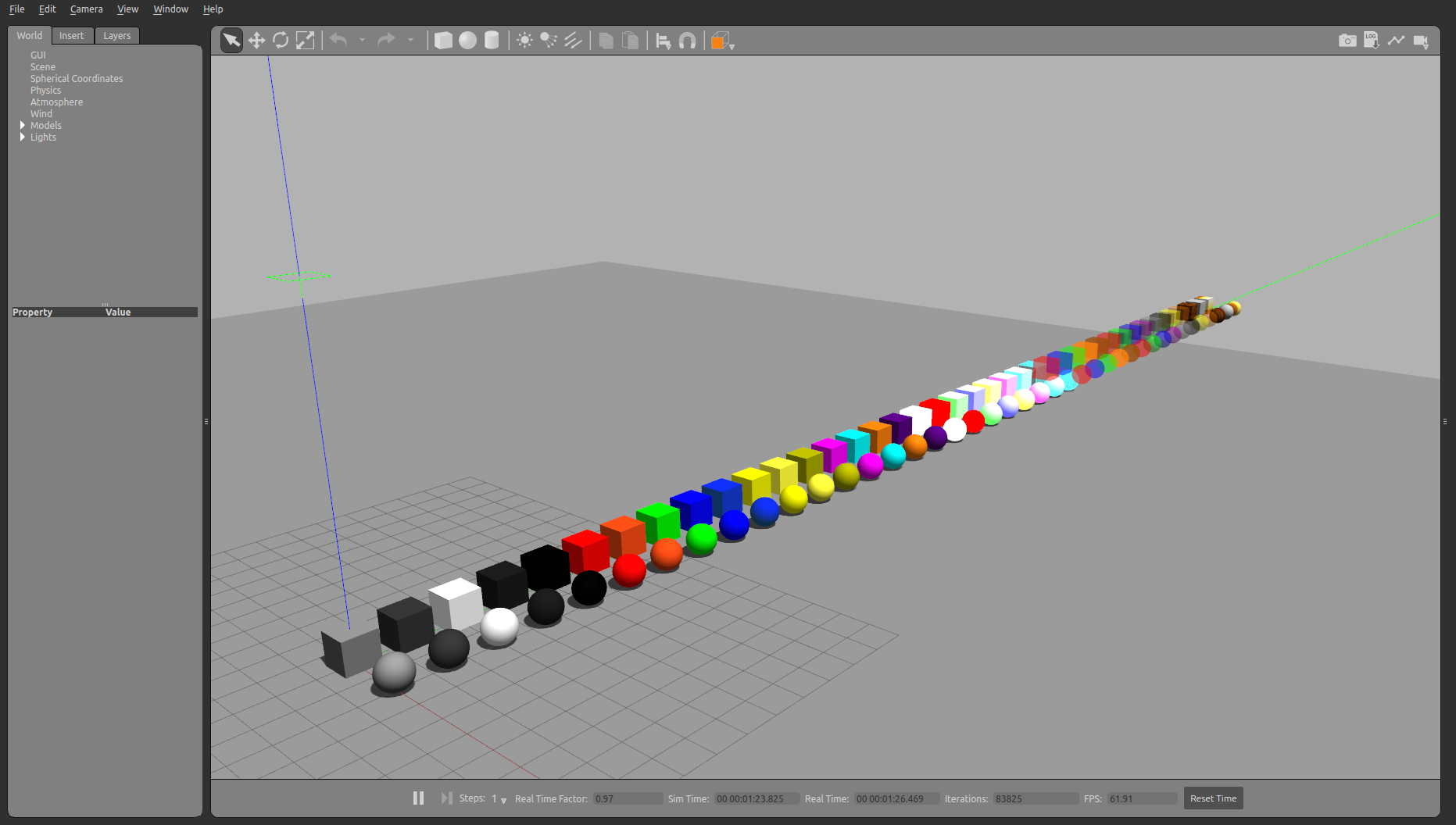Select Physics in the world tree
This screenshot has height=825, width=1456.
click(x=45, y=90)
